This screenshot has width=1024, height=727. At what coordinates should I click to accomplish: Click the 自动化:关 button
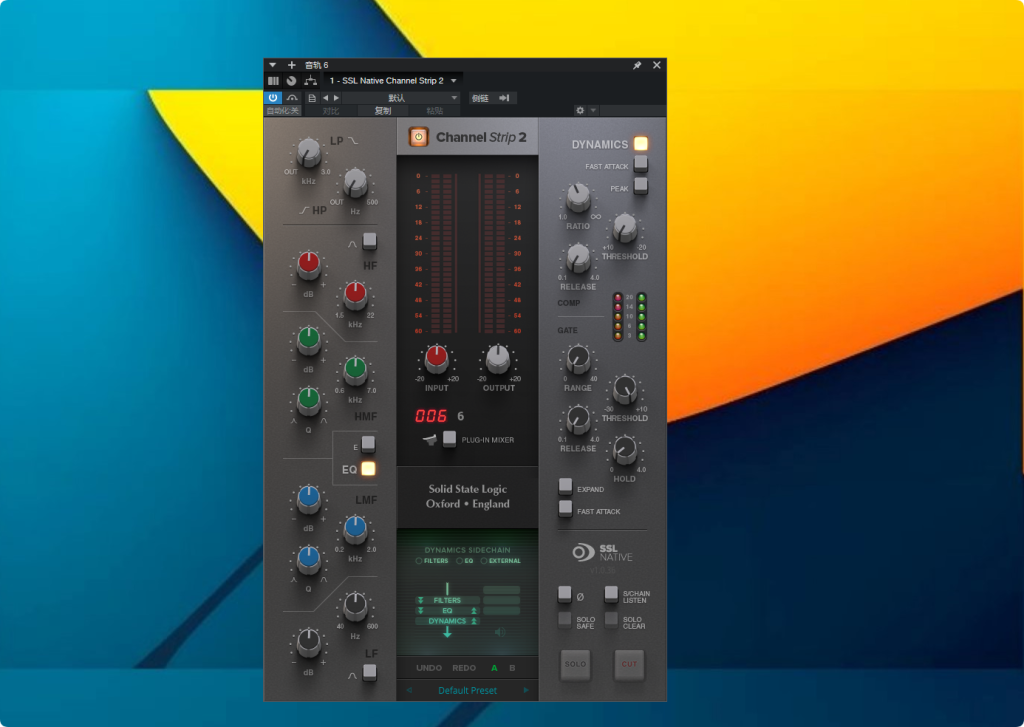[283, 111]
